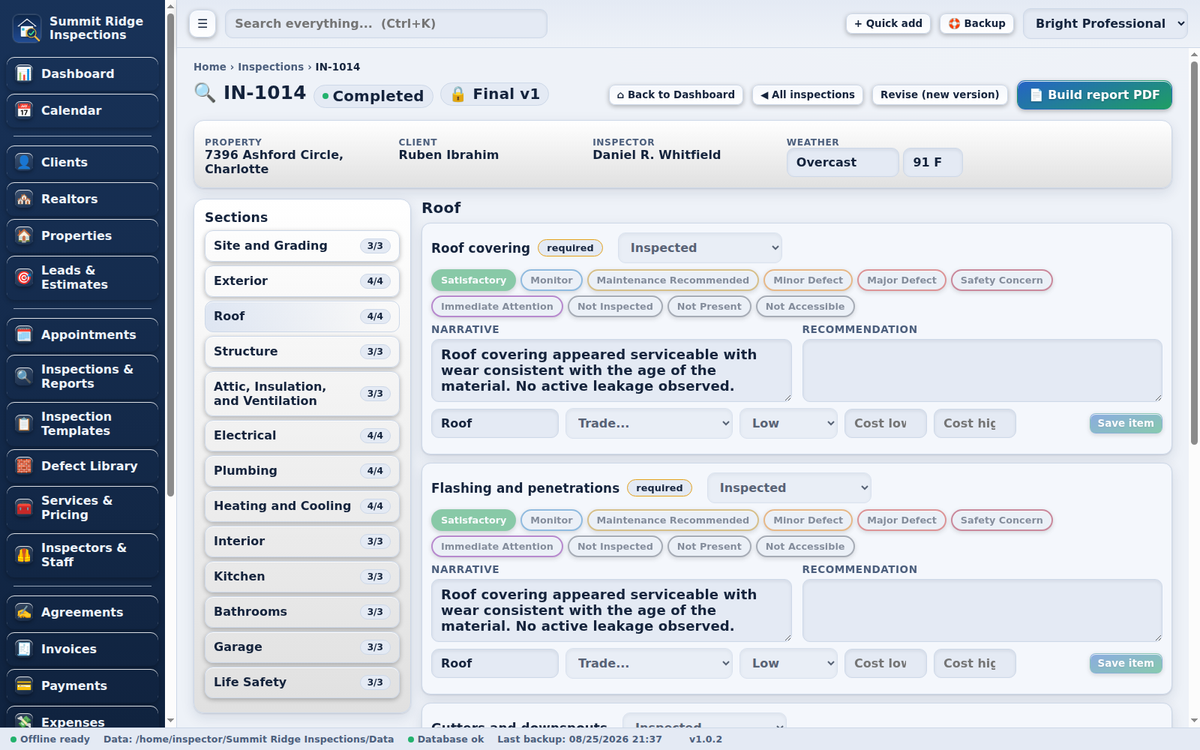This screenshot has height=750, width=1200.
Task: Click the Agreements signing icon
Action: [x=24, y=612]
